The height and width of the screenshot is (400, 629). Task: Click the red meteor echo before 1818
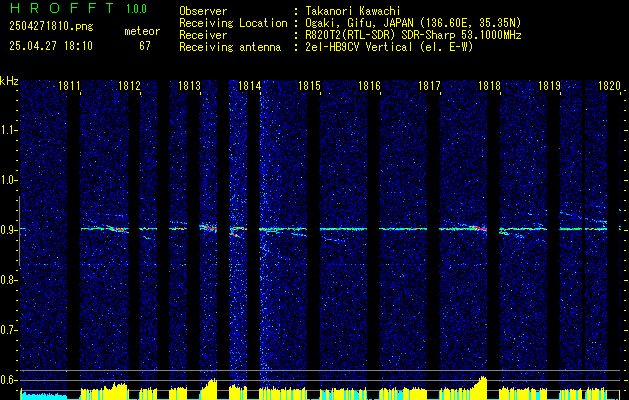pyautogui.click(x=479, y=227)
